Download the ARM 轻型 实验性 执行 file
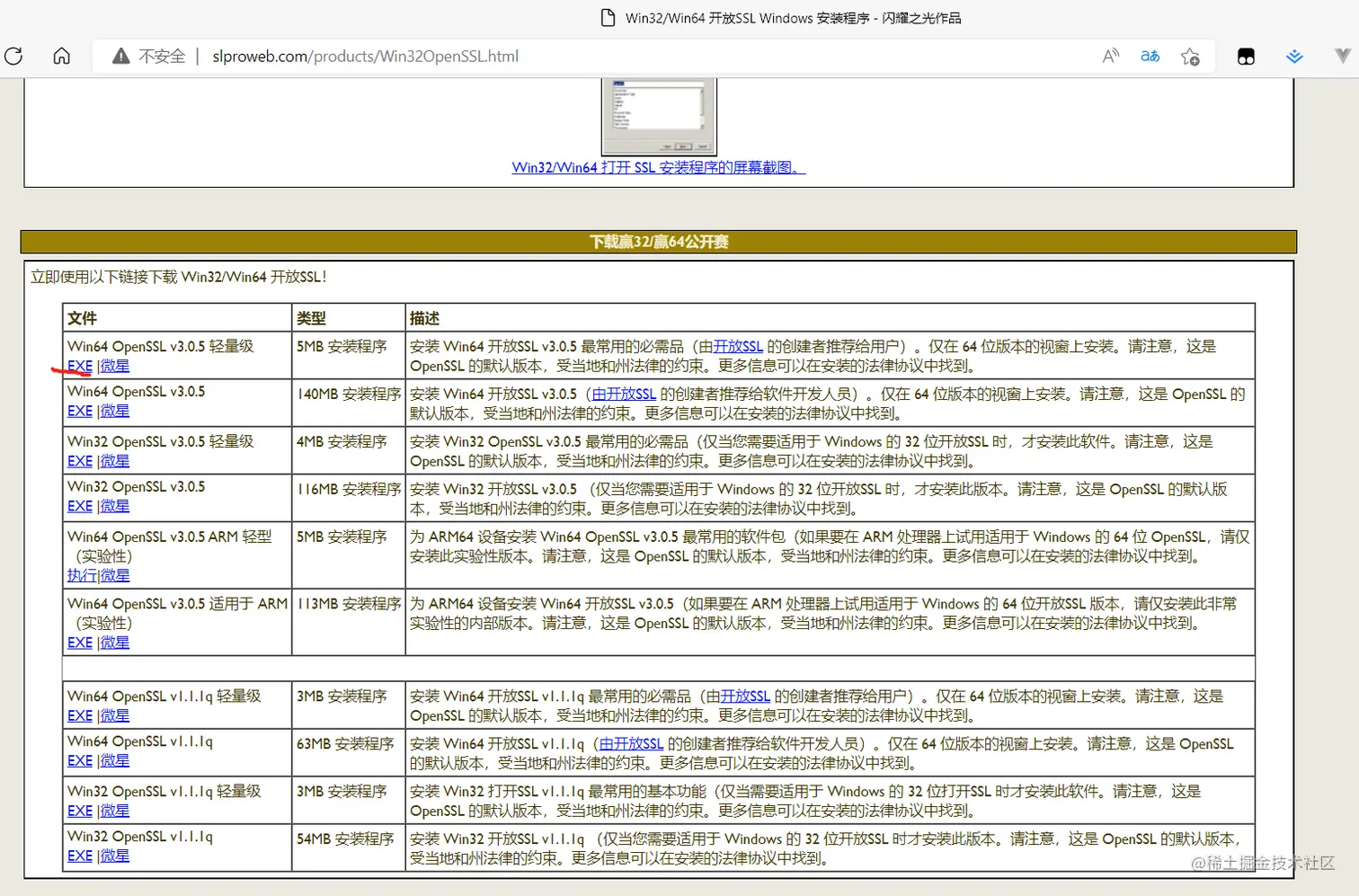1359x896 pixels. 82,575
